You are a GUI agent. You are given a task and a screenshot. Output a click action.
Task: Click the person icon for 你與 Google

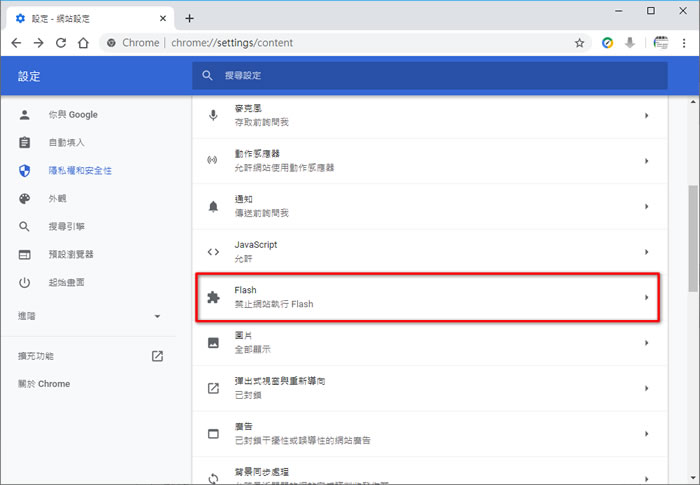click(x=25, y=115)
